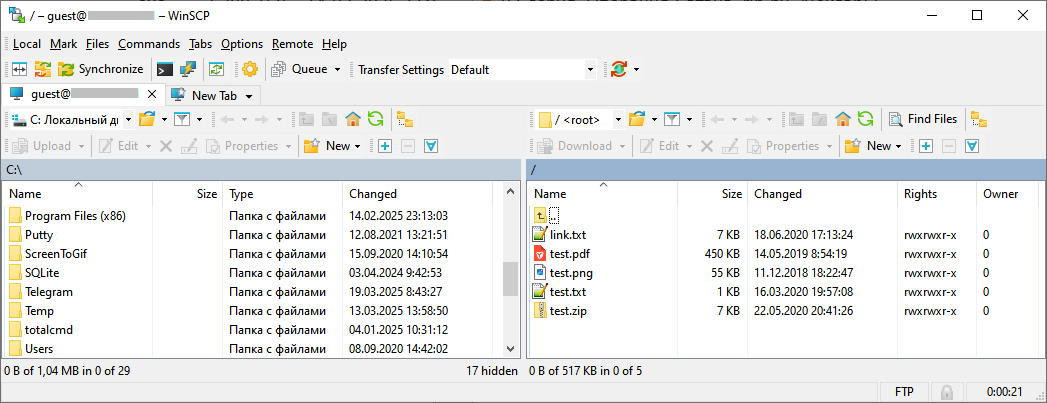Click the Find Files button
1047x403 pixels.
tap(923, 119)
